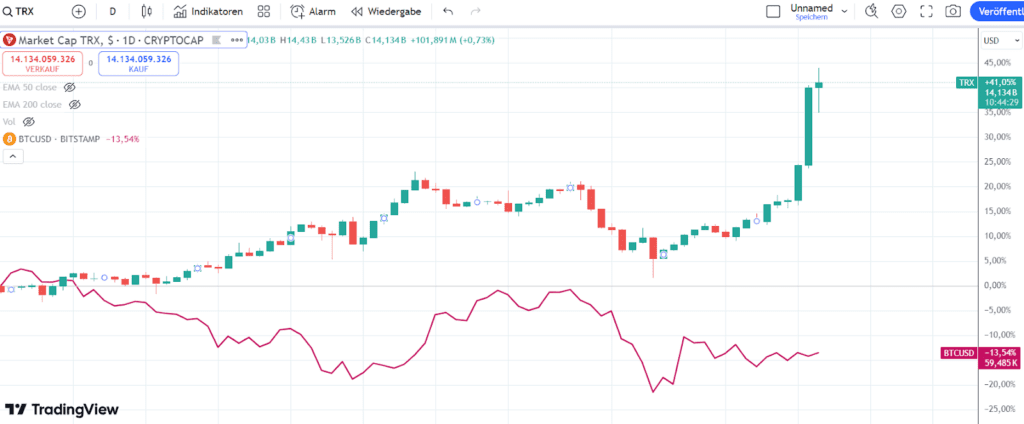Select the EMA 50 close label
The width and height of the screenshot is (1024, 424).
[x=30, y=87]
